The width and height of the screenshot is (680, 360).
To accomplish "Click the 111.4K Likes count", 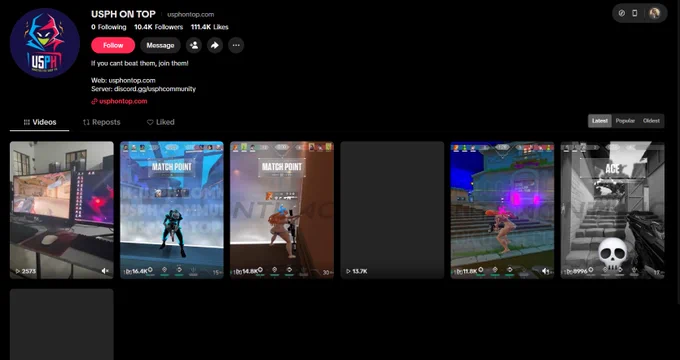I will click(x=209, y=27).
